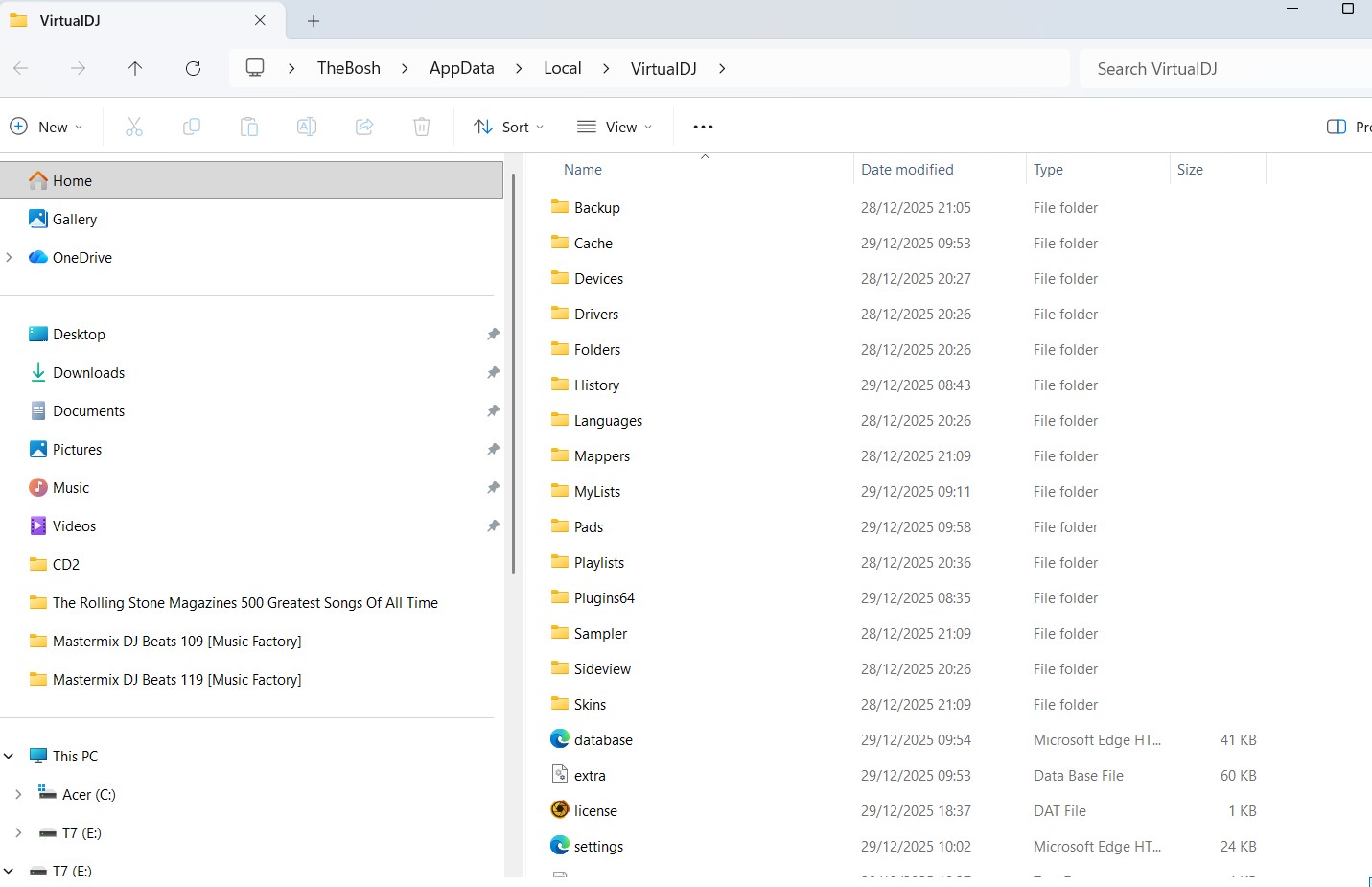Image resolution: width=1372 pixels, height=887 pixels.
Task: Click the Copy icon in toolbar
Action: point(192,127)
